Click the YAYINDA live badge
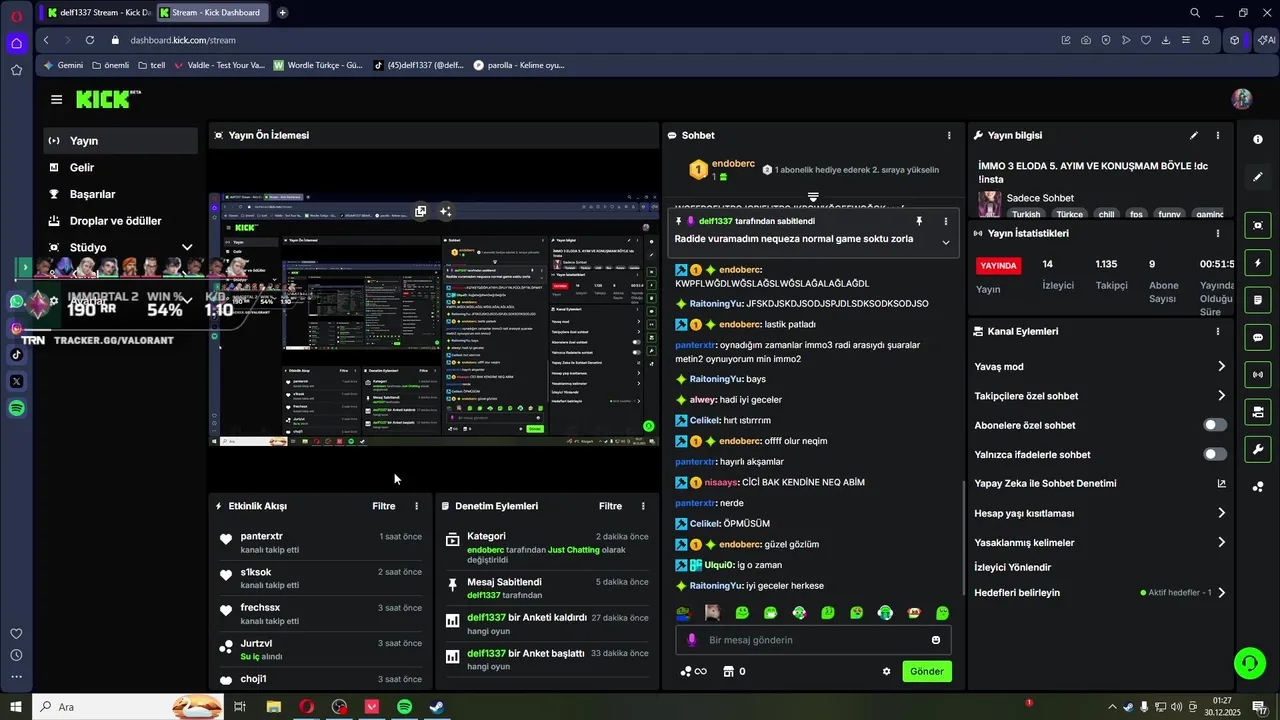Viewport: 1280px width, 720px height. point(999,266)
